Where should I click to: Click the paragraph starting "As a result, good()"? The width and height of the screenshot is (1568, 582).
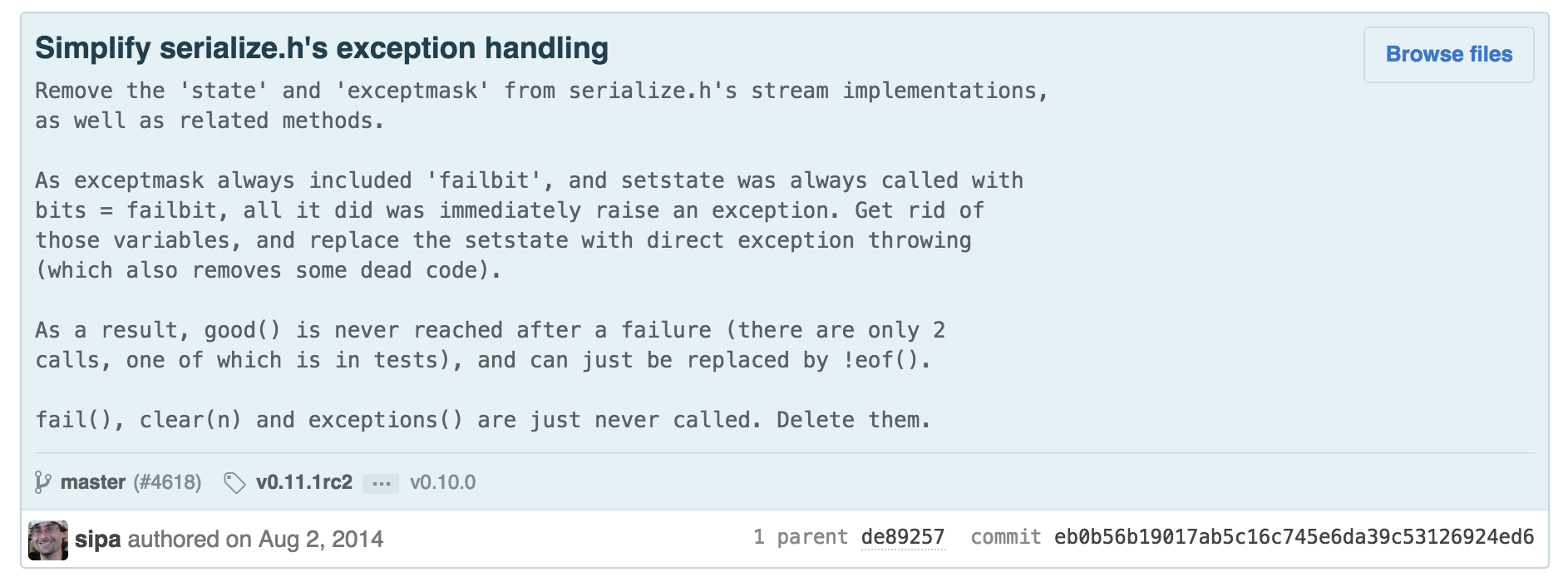coord(490,345)
